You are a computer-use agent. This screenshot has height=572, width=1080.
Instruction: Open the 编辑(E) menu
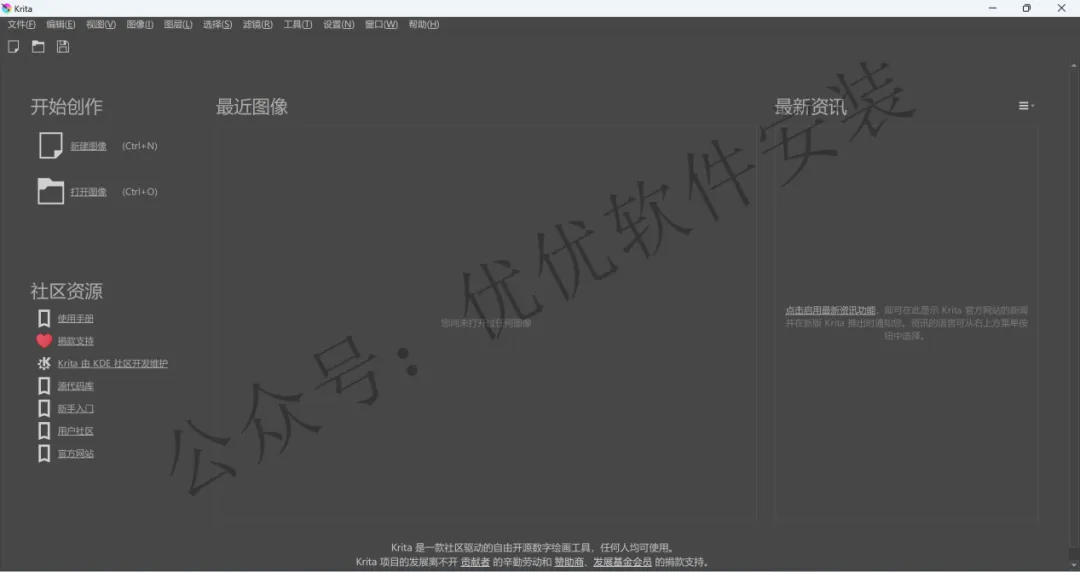(x=61, y=24)
